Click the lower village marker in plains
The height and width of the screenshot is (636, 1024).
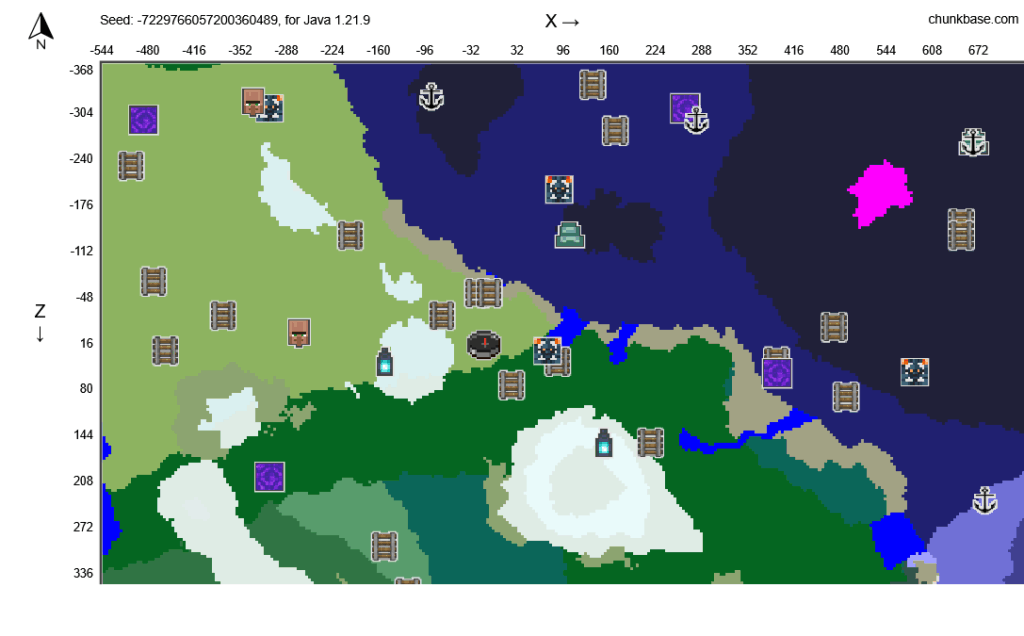coord(298,332)
